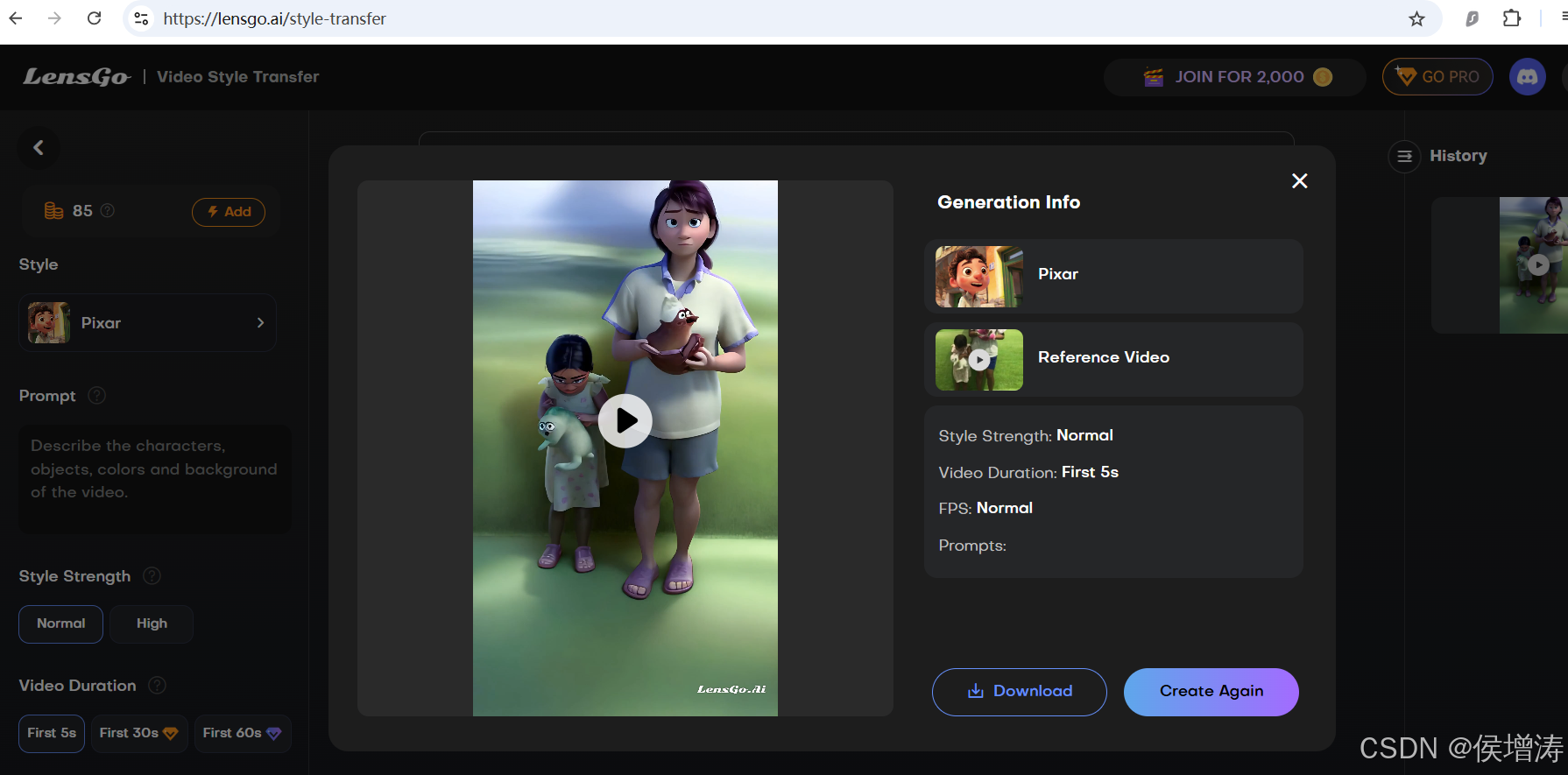This screenshot has width=1568, height=775.
Task: Close the Generation Info dialog
Action: coord(1300,181)
